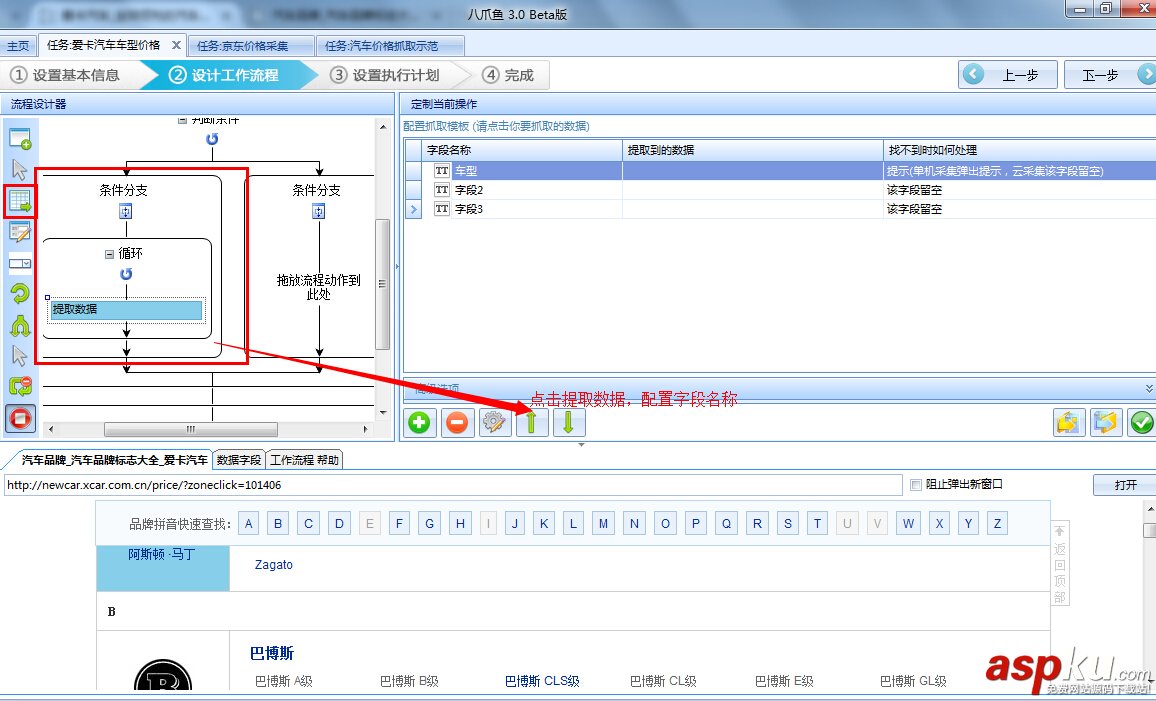Close the 爱卡汽车车型价格 task tab
Screen dimensions: 1156x701
coord(176,45)
